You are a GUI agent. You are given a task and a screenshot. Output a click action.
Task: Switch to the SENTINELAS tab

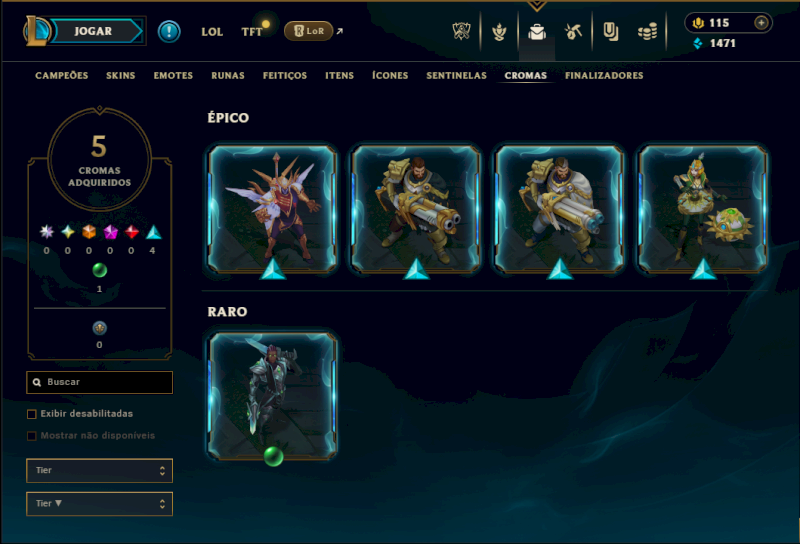click(x=456, y=76)
